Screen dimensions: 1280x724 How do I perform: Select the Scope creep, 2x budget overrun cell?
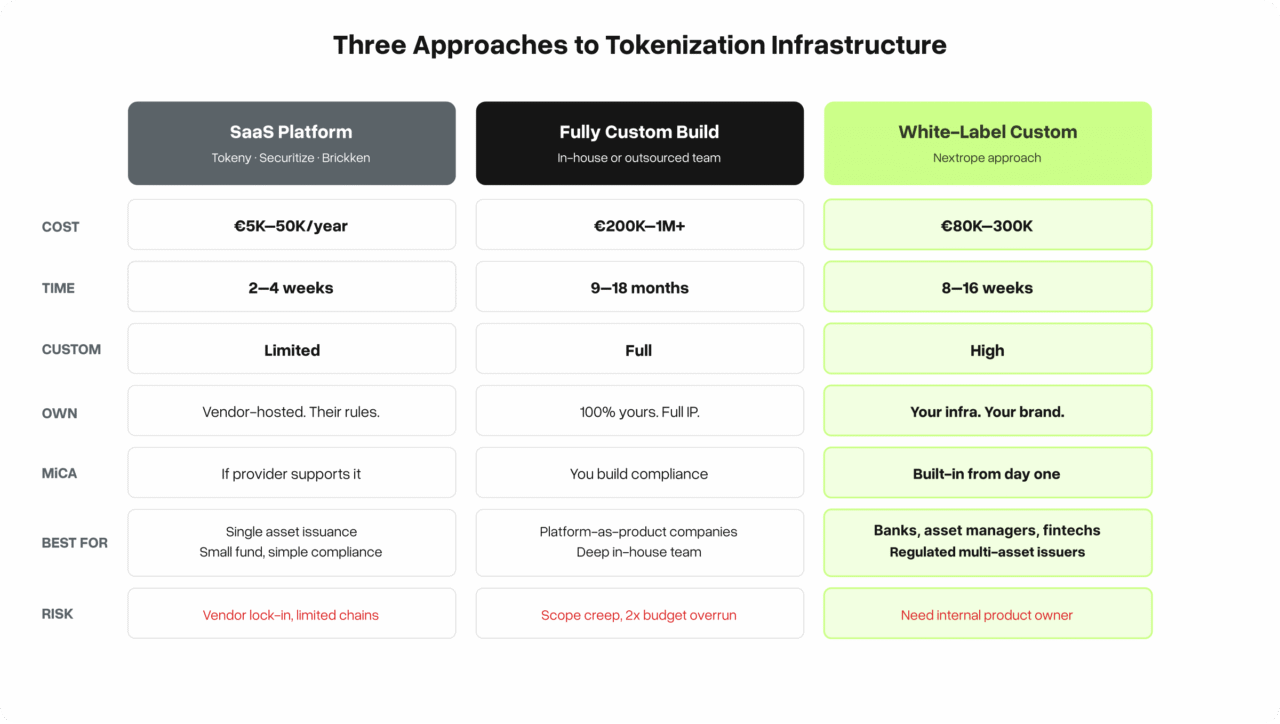pos(639,614)
